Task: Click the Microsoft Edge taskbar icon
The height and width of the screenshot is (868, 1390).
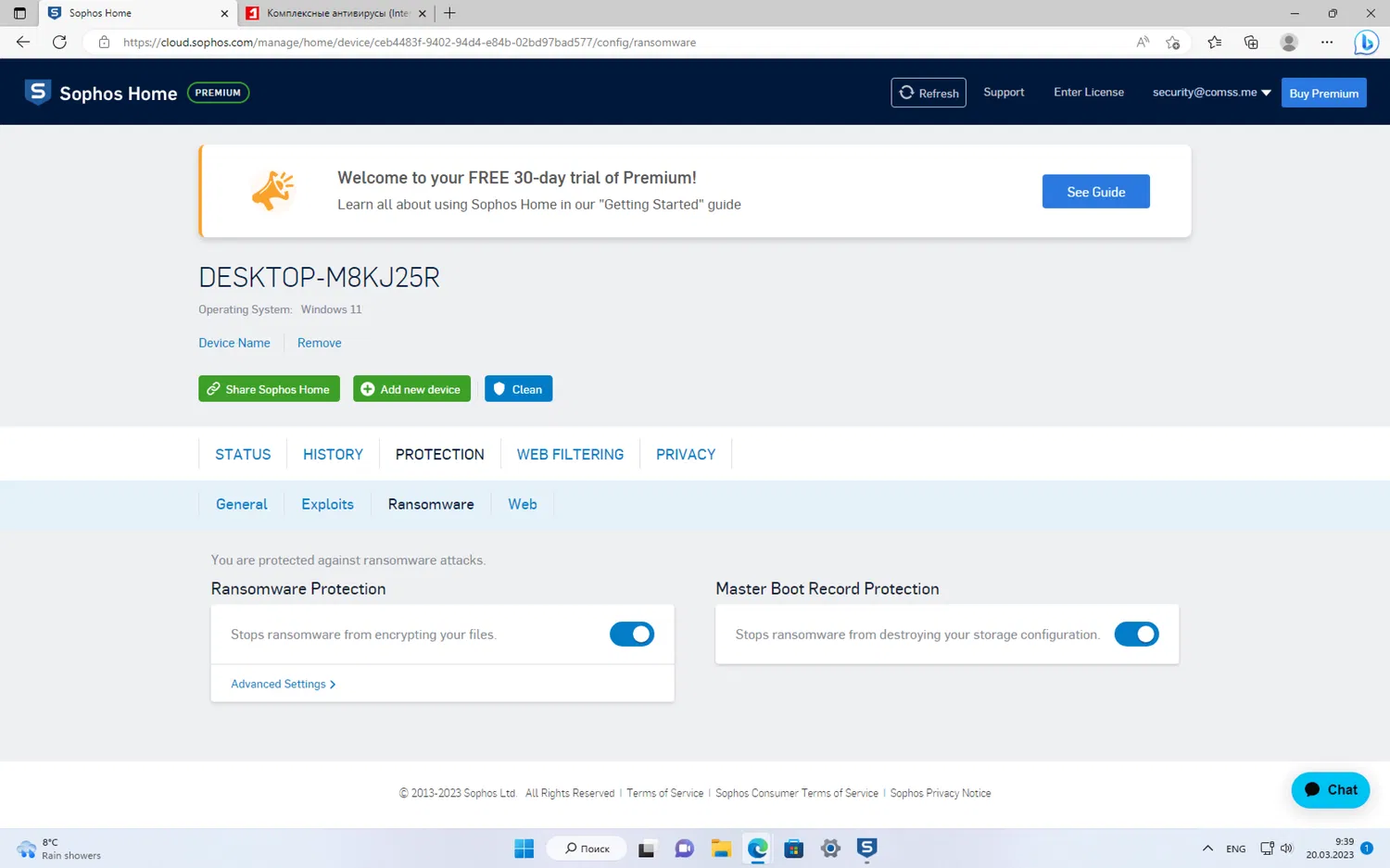Action: tap(757, 849)
